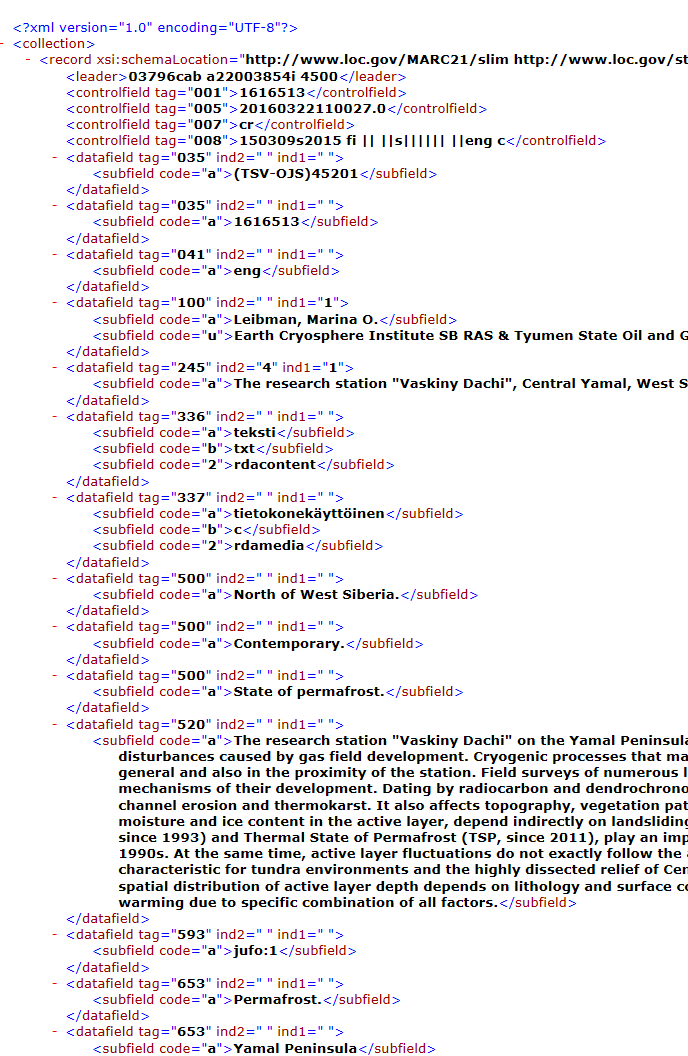Click controlfield 001 value 1616513

click(x=272, y=93)
